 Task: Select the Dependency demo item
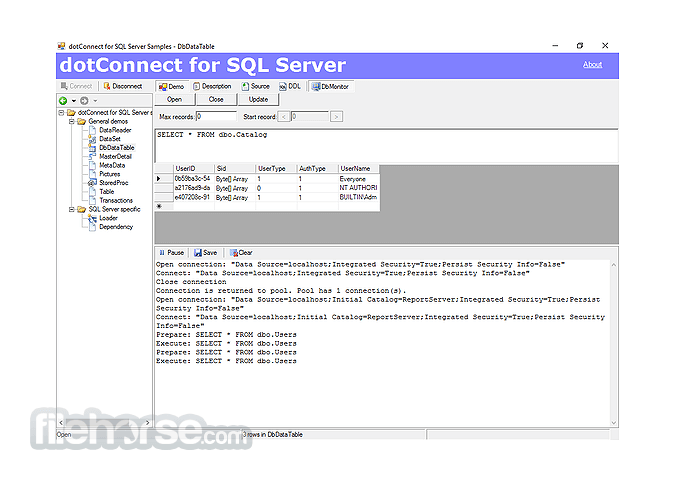point(116,227)
